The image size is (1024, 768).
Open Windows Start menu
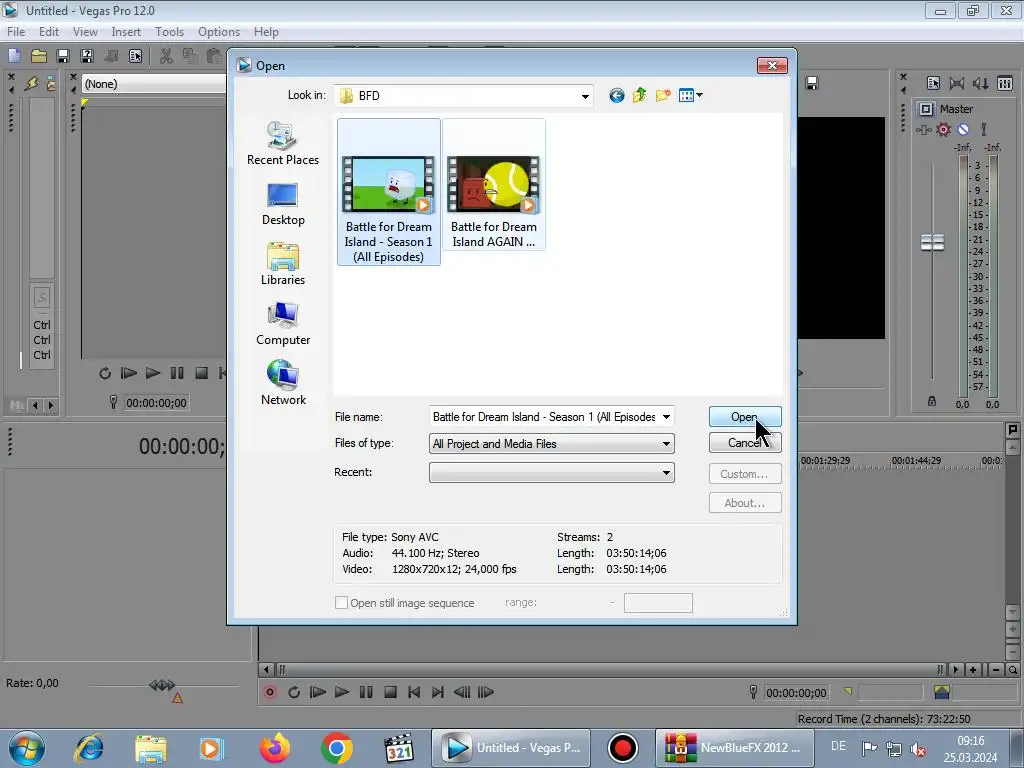(27, 748)
